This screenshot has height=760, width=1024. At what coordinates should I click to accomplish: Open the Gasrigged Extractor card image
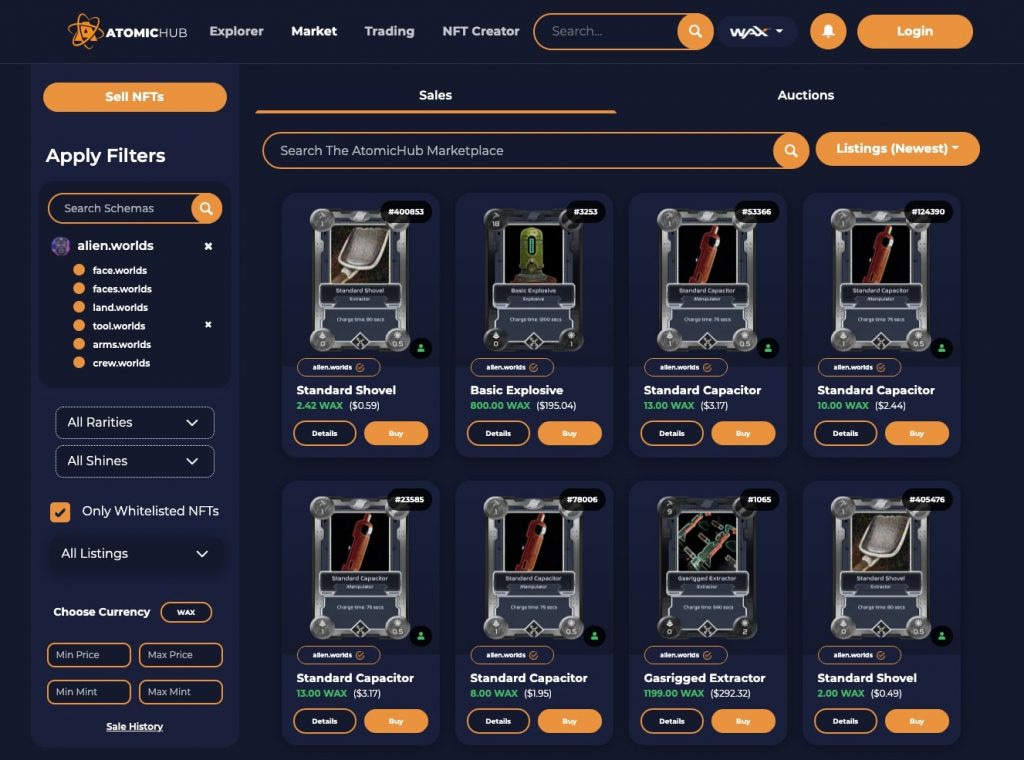(707, 567)
